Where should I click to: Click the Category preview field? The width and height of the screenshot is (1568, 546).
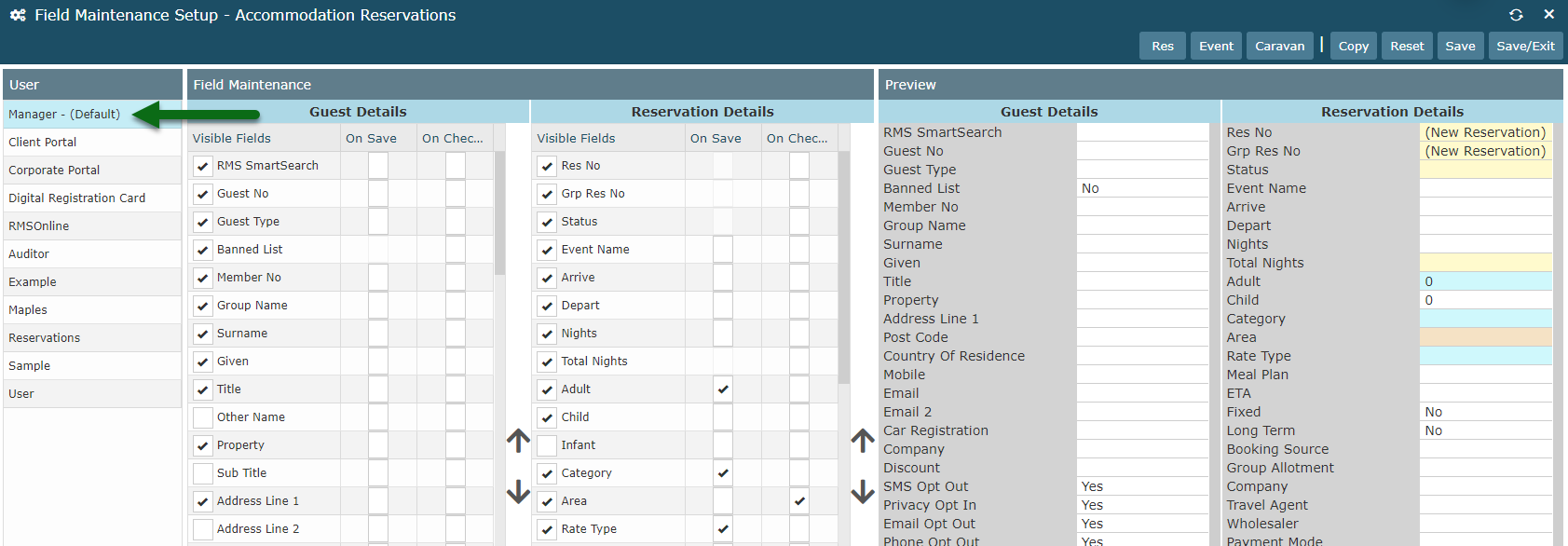1486,319
